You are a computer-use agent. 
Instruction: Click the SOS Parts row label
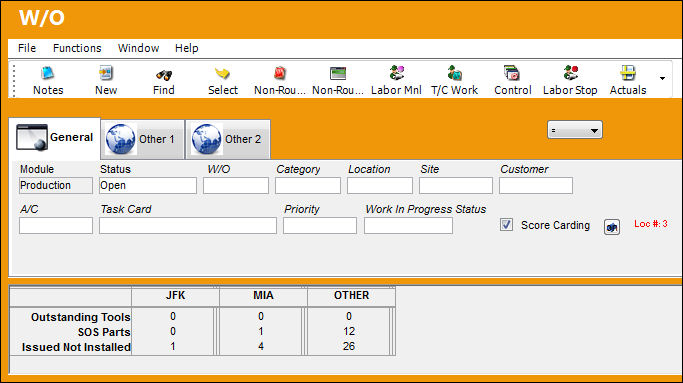click(104, 332)
